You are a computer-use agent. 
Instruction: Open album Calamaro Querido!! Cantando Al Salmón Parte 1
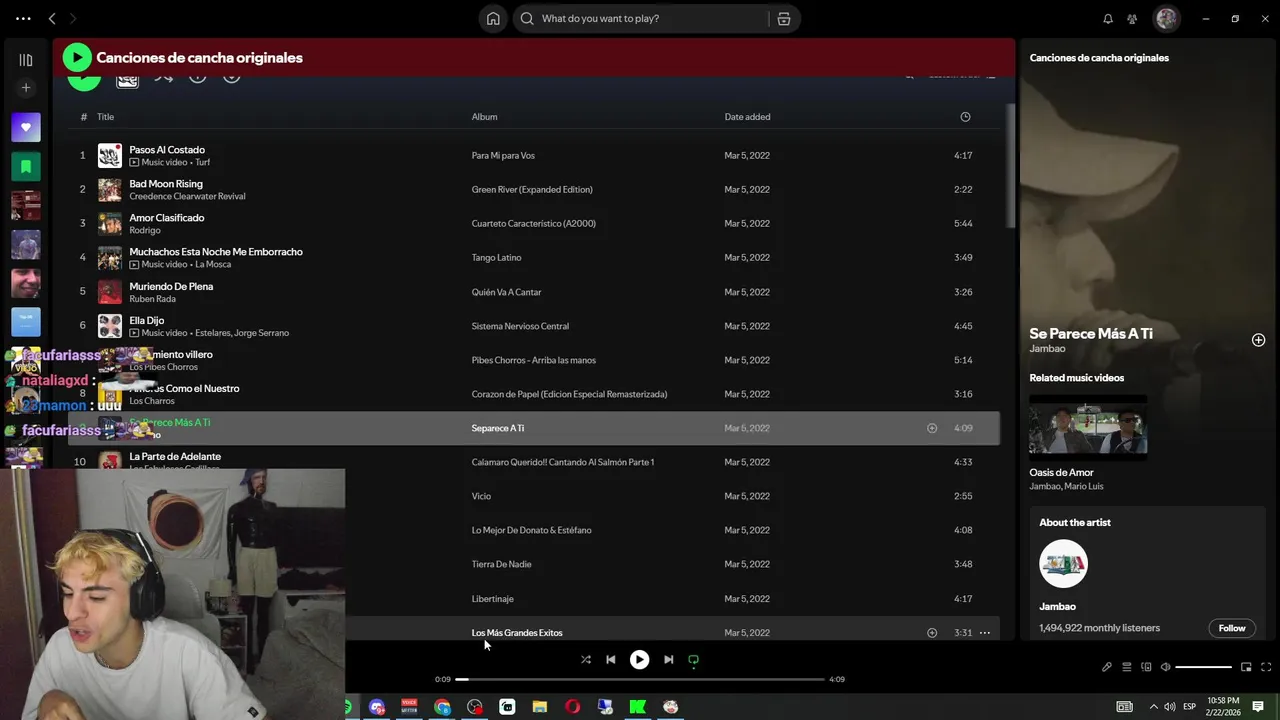[562, 462]
